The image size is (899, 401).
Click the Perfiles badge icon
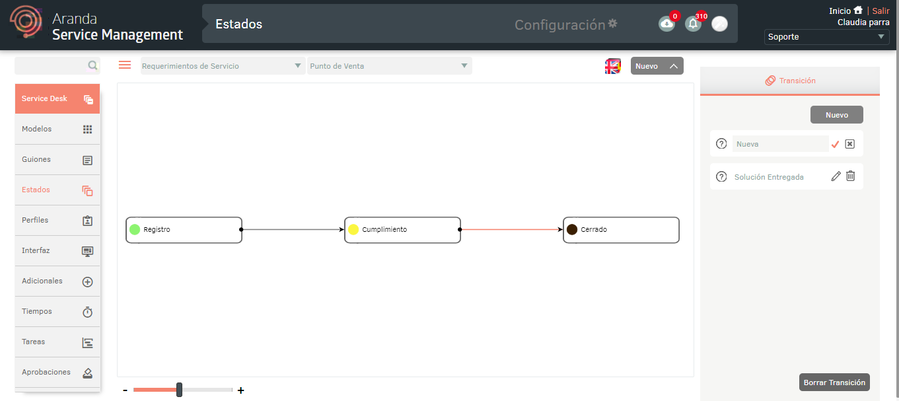[x=88, y=221]
